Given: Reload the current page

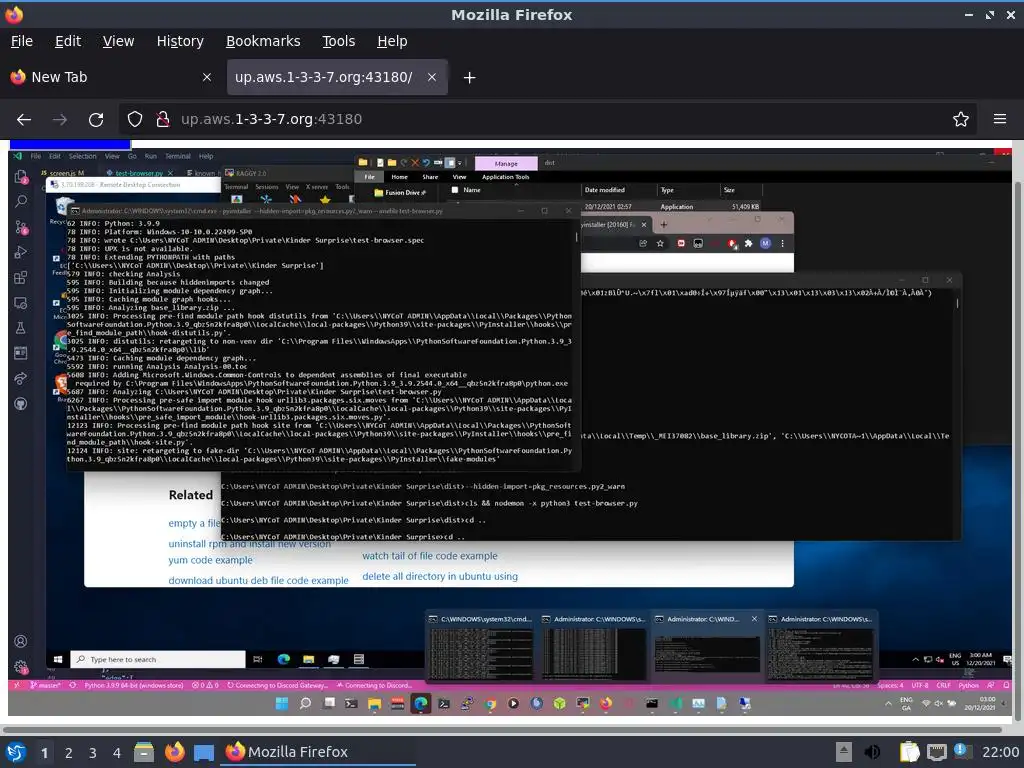Looking at the screenshot, I should coord(96,120).
